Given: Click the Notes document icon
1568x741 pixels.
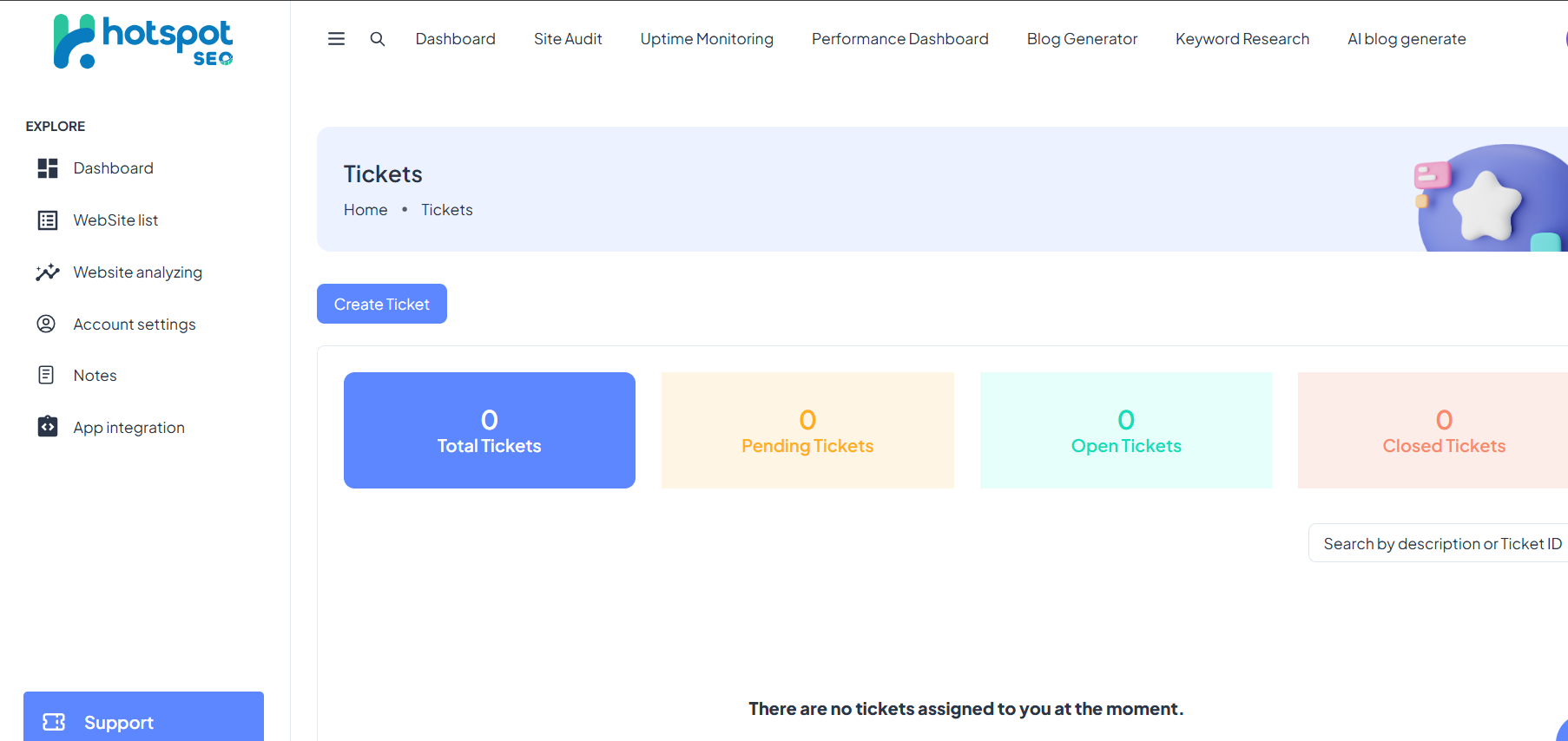Looking at the screenshot, I should pyautogui.click(x=46, y=375).
